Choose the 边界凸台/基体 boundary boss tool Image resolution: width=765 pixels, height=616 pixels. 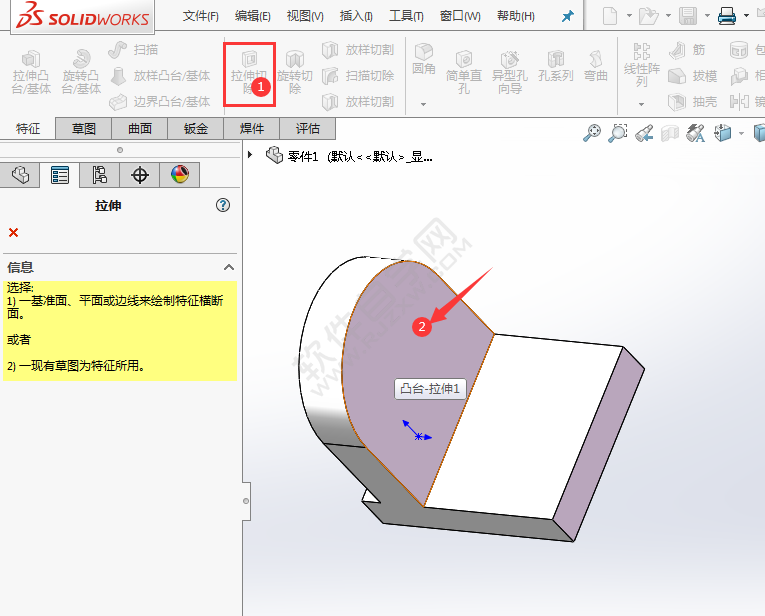[x=160, y=101]
